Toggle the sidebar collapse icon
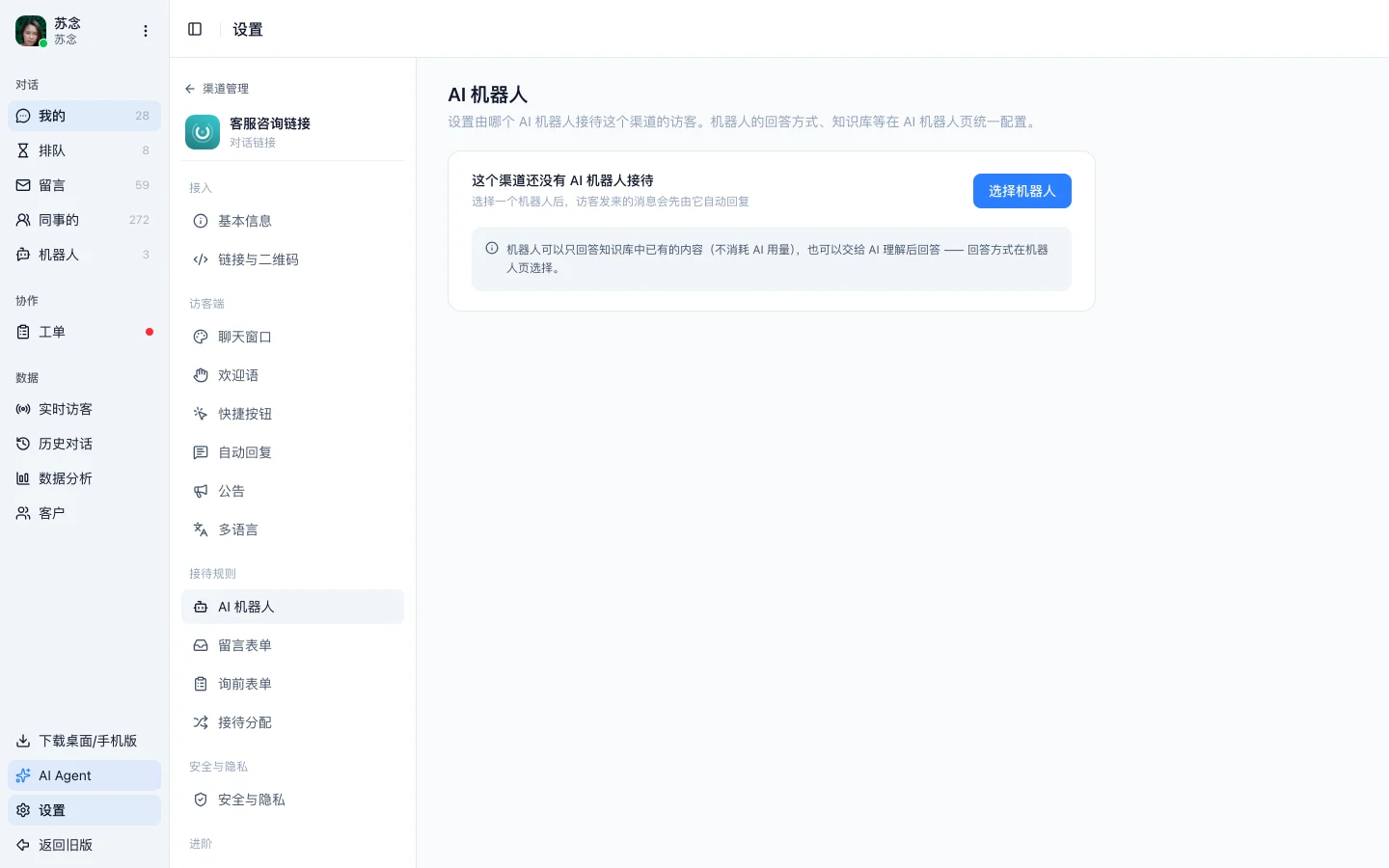Viewport: 1389px width, 868px height. (x=195, y=29)
